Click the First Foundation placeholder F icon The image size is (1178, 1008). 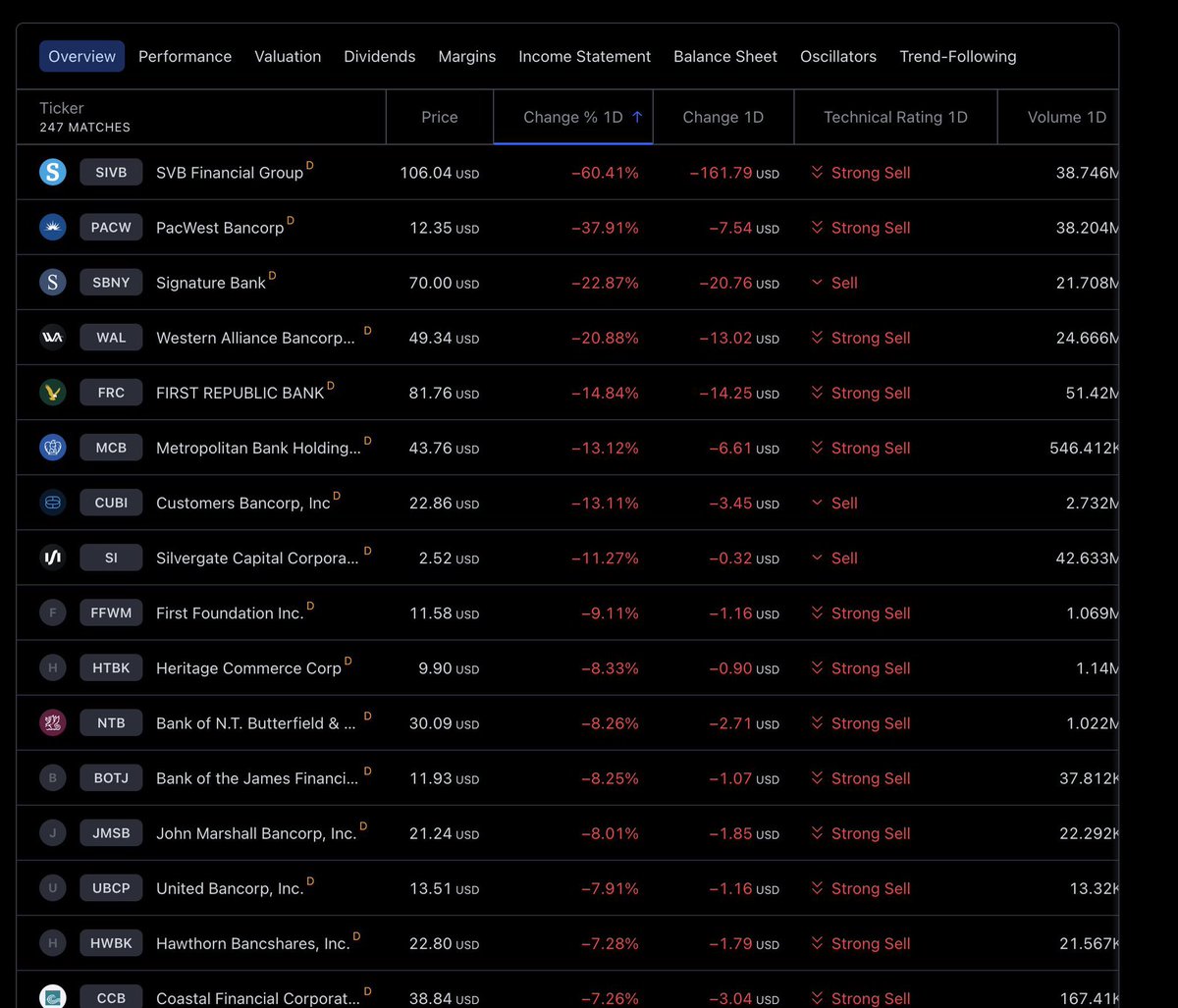[x=52, y=612]
